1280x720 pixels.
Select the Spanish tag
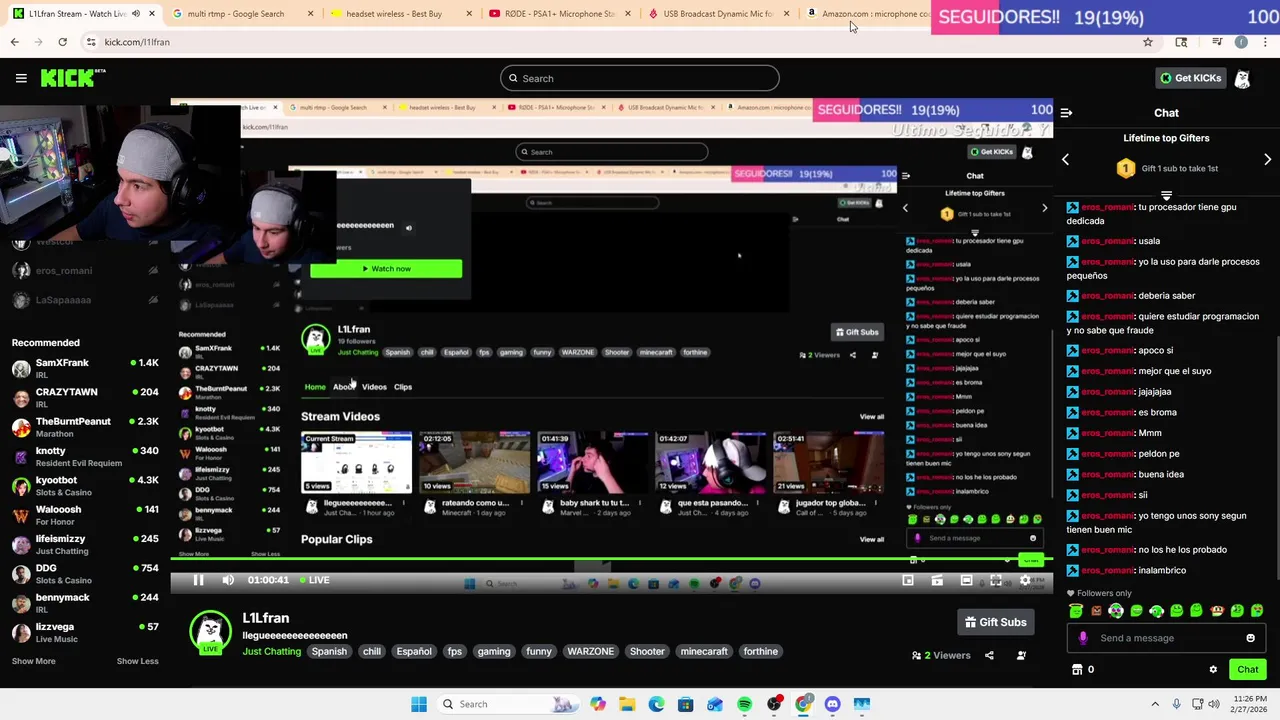coord(329,652)
